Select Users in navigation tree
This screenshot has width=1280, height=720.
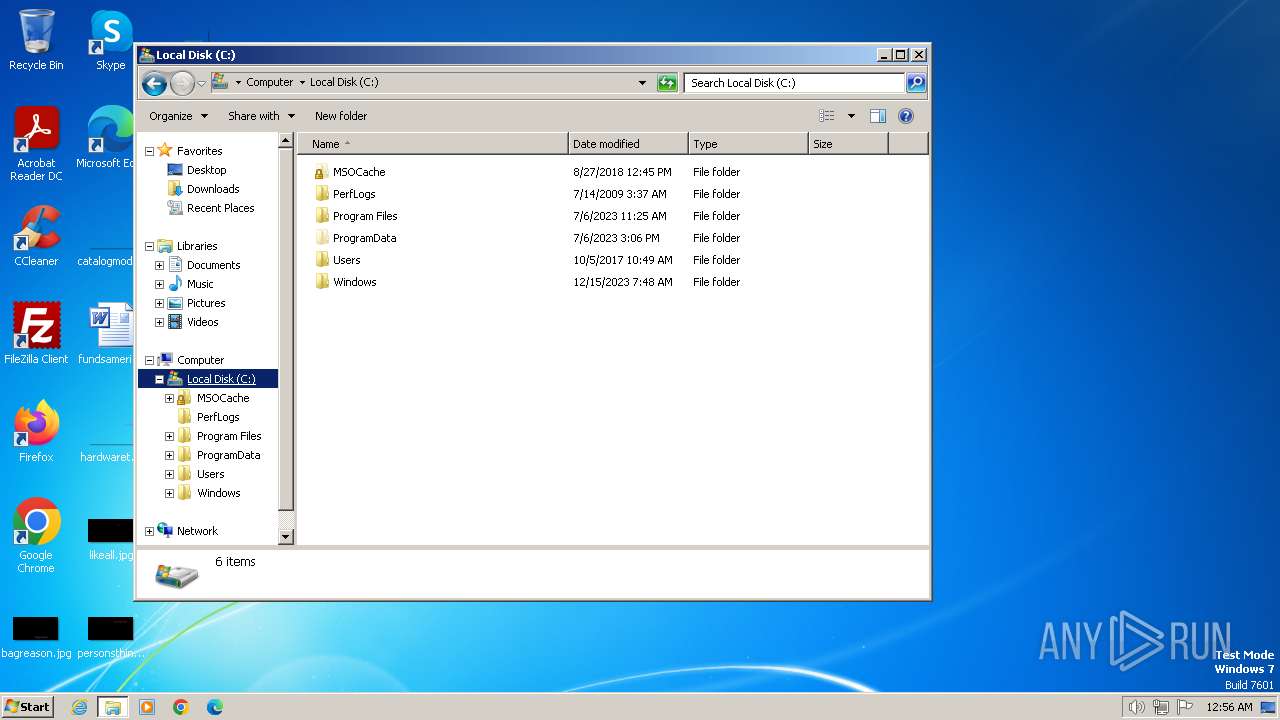[201, 474]
